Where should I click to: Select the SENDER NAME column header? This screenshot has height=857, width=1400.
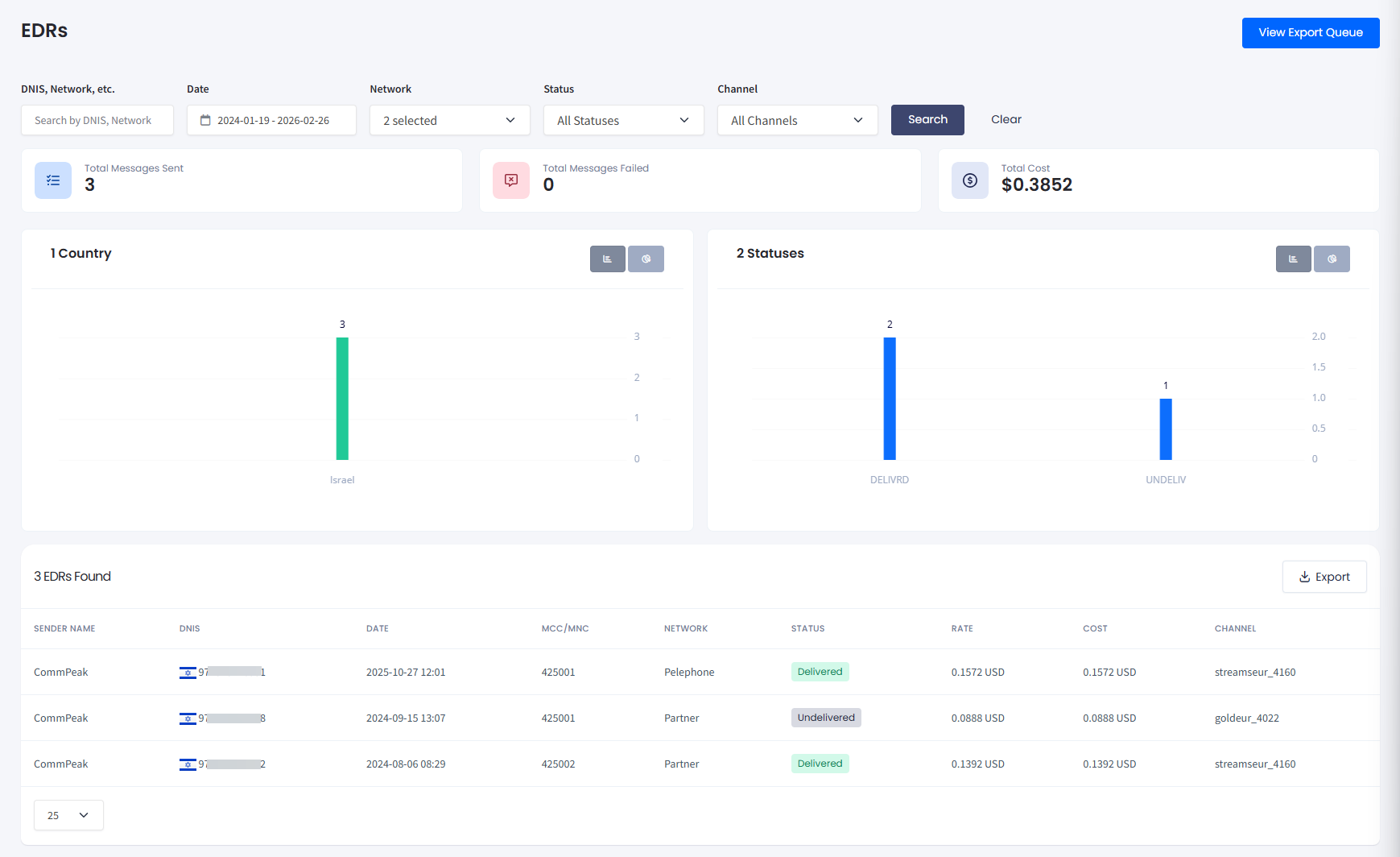tap(64, 628)
